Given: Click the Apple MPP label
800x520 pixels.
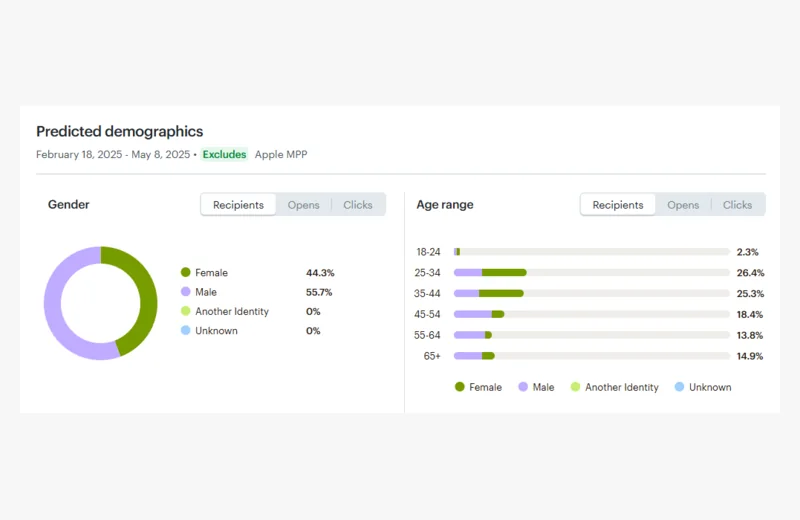Looking at the screenshot, I should (x=281, y=155).
